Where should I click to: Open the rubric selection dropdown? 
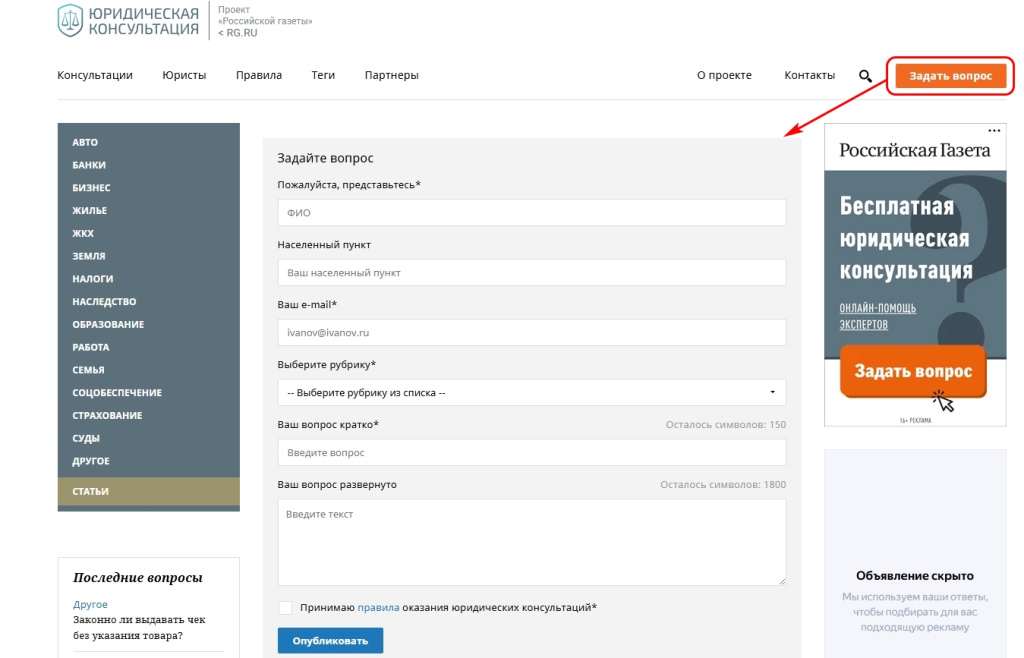[x=532, y=392]
